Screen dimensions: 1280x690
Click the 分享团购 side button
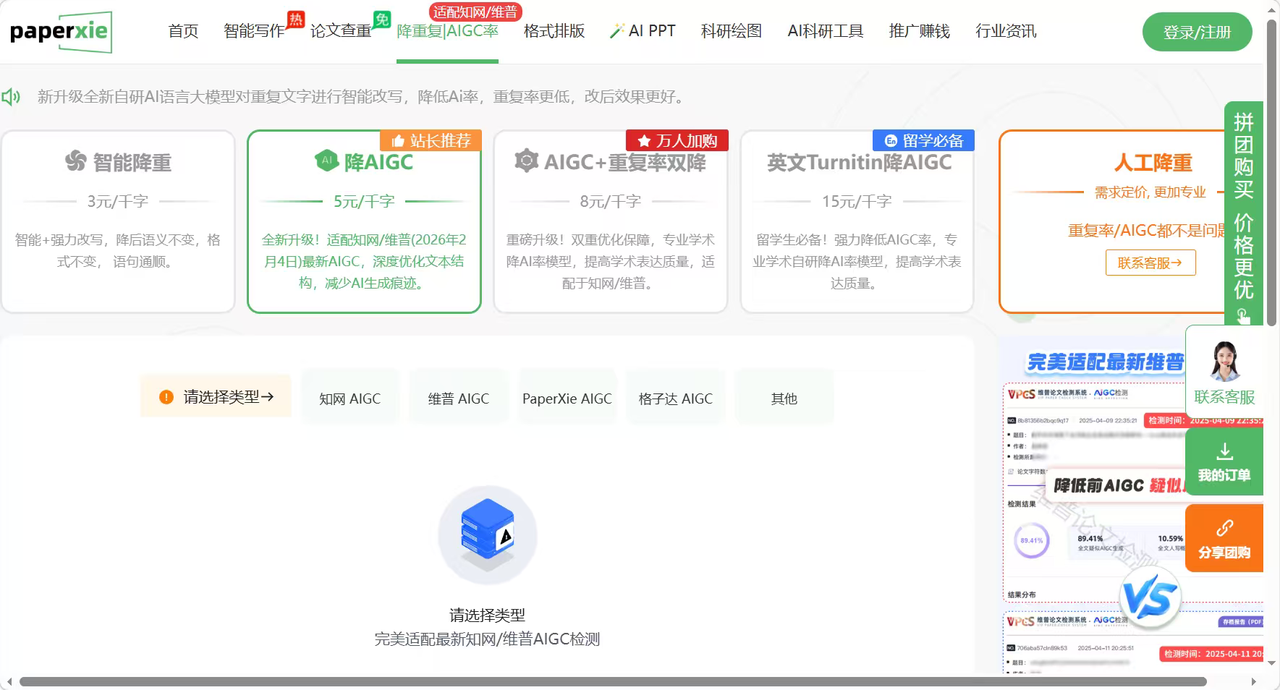[1224, 538]
